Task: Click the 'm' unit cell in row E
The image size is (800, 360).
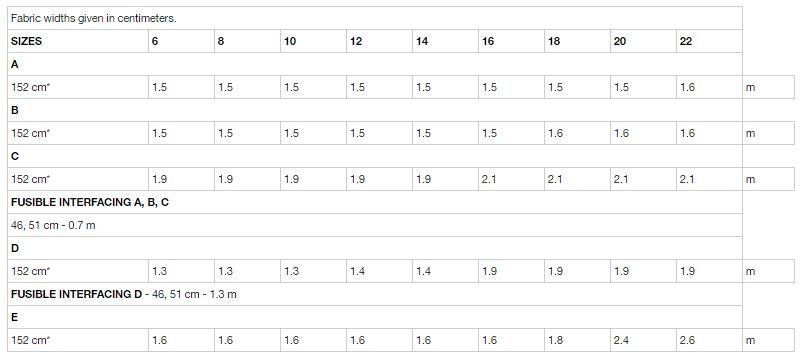Action: tap(768, 340)
